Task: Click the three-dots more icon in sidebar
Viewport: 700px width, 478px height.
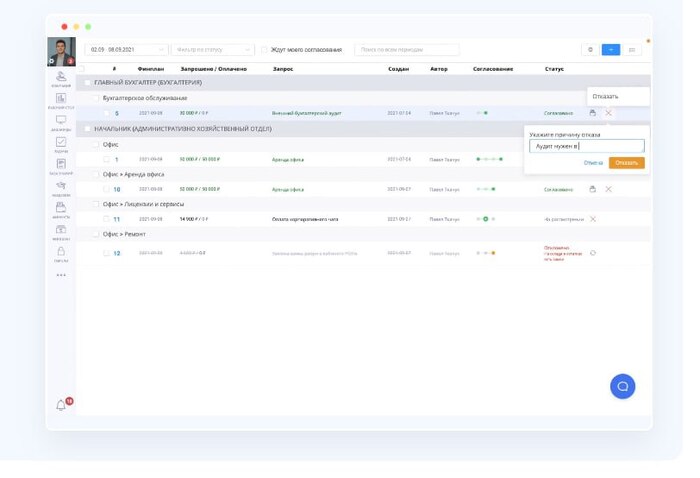Action: tap(61, 275)
